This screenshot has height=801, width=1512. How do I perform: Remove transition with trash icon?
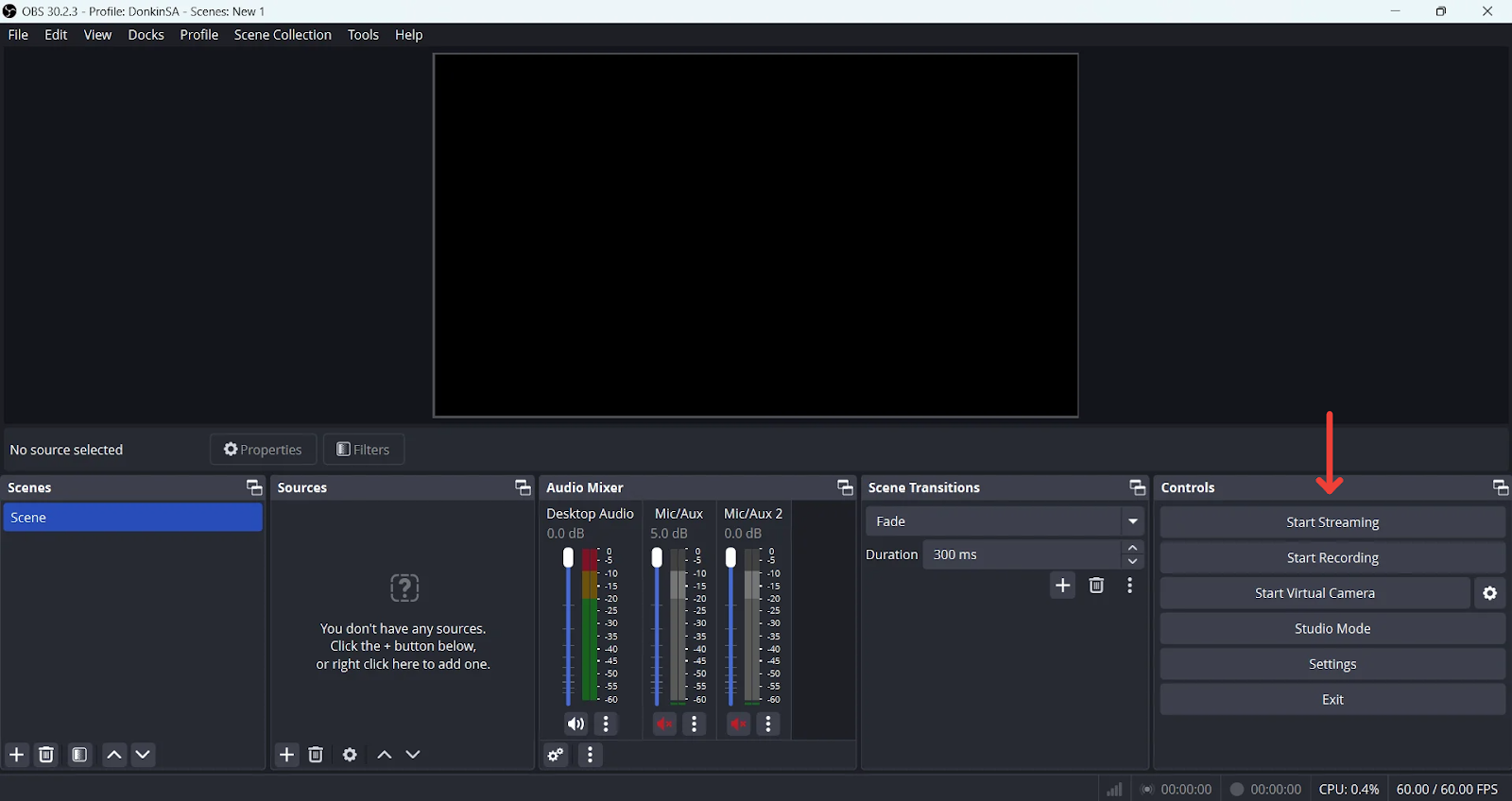[x=1096, y=586]
